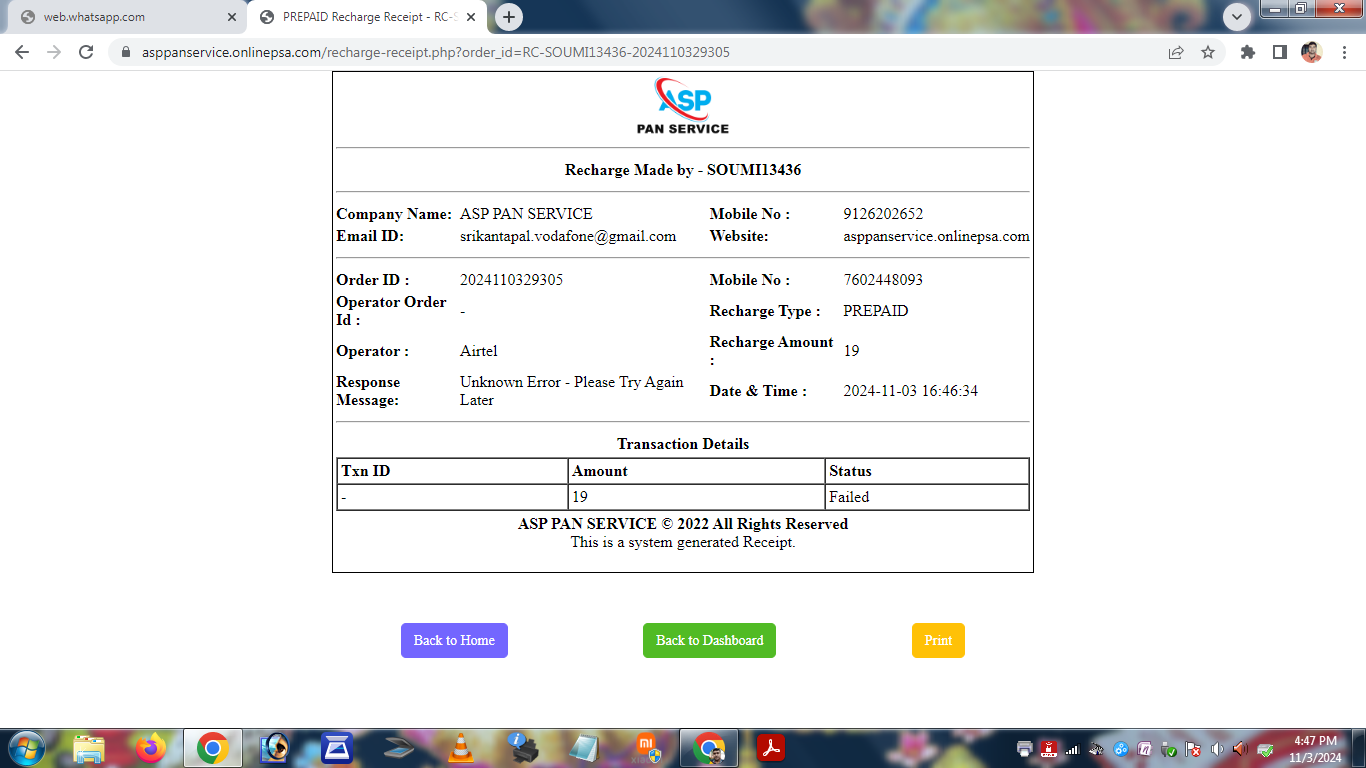This screenshot has height=768, width=1366.
Task: Launch VLC media player from taskbar
Action: 460,748
